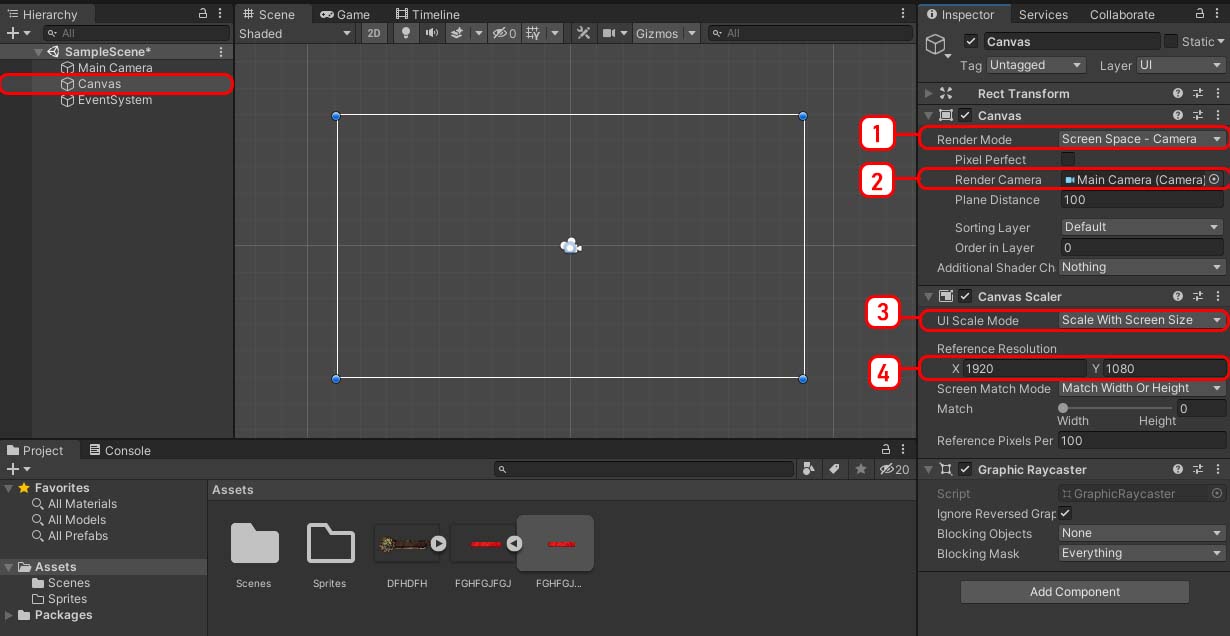Toggle 2D view mode in Scene toolbar
This screenshot has width=1230, height=636.
point(374,33)
